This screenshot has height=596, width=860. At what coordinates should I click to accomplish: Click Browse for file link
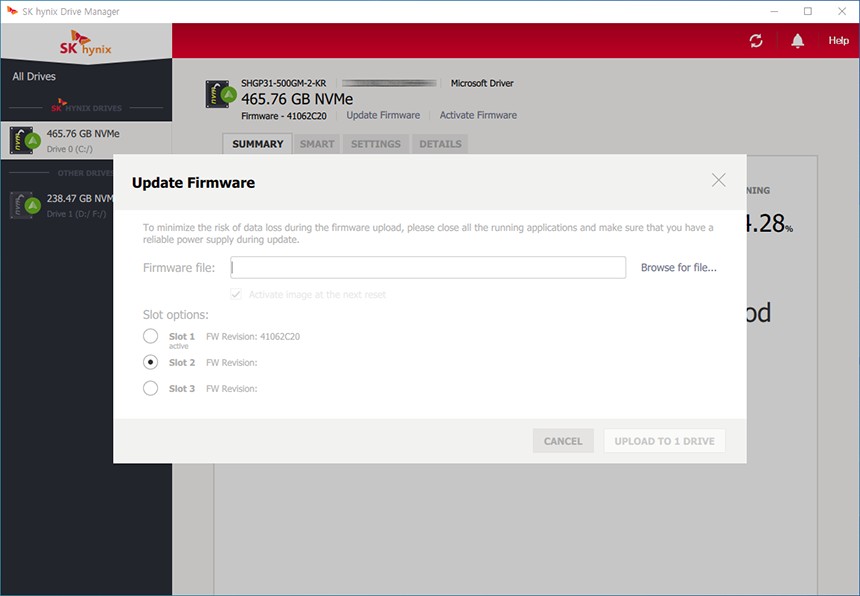pyautogui.click(x=678, y=268)
